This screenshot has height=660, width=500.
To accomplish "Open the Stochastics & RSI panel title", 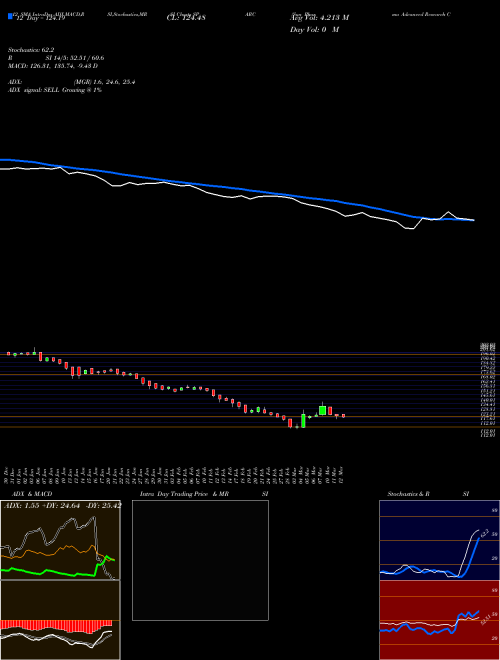I will tap(428, 494).
